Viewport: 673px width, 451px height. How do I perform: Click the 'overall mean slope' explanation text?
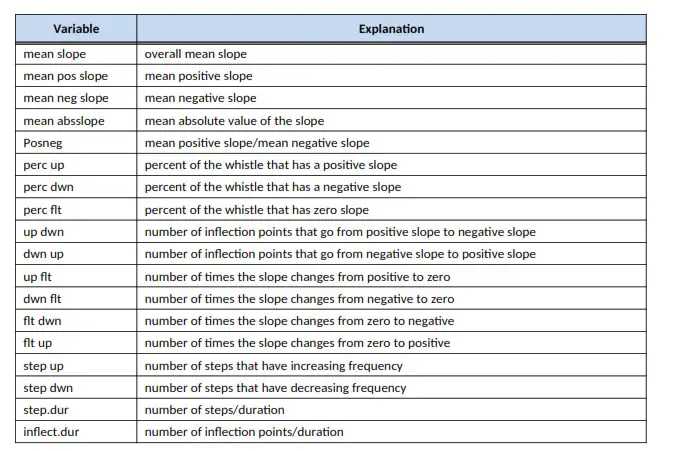196,54
